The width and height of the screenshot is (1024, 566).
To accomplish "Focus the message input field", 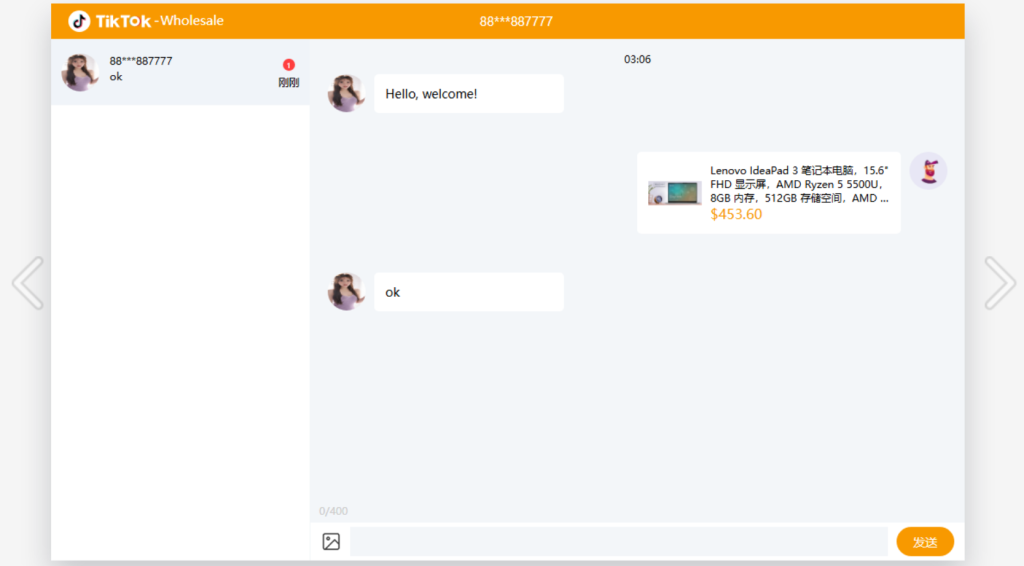I will (x=619, y=541).
